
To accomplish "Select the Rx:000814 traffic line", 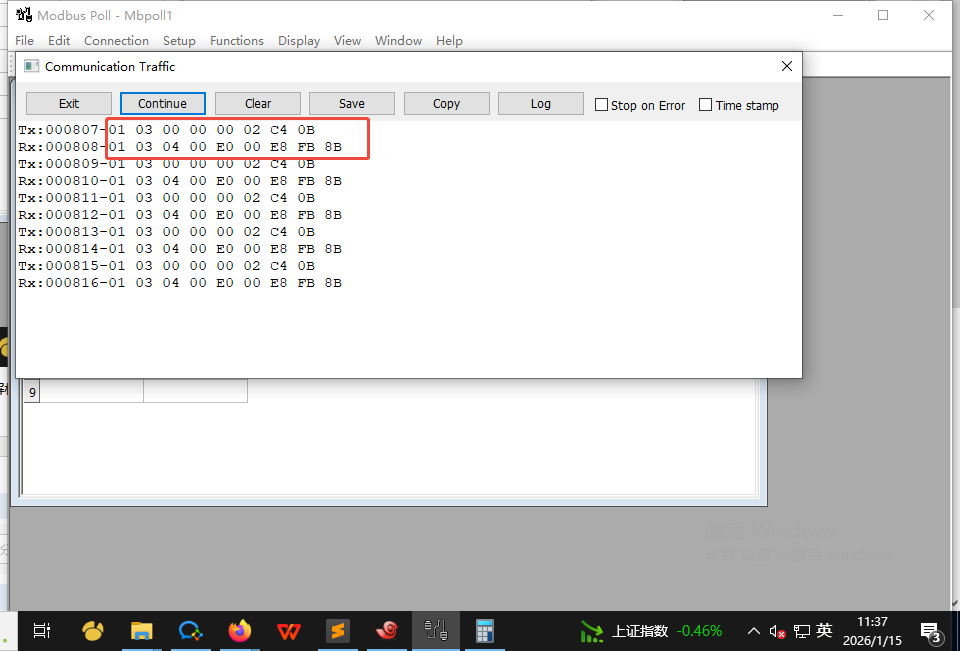I will [x=180, y=249].
